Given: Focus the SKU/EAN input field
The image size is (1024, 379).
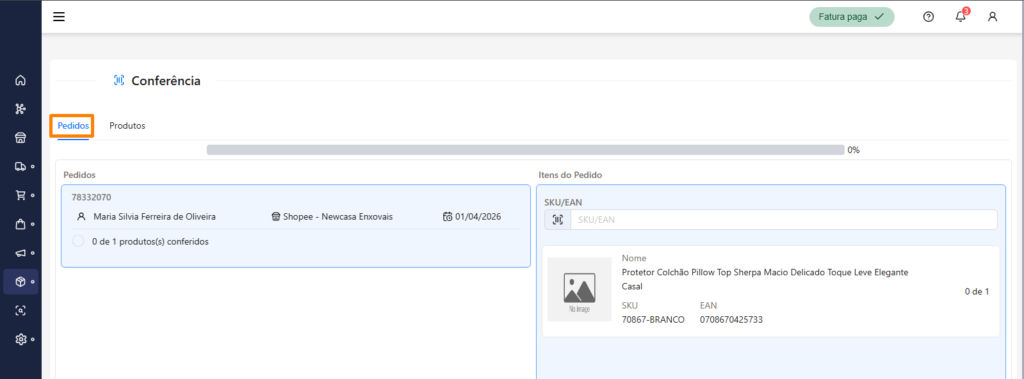Looking at the screenshot, I should (x=784, y=220).
